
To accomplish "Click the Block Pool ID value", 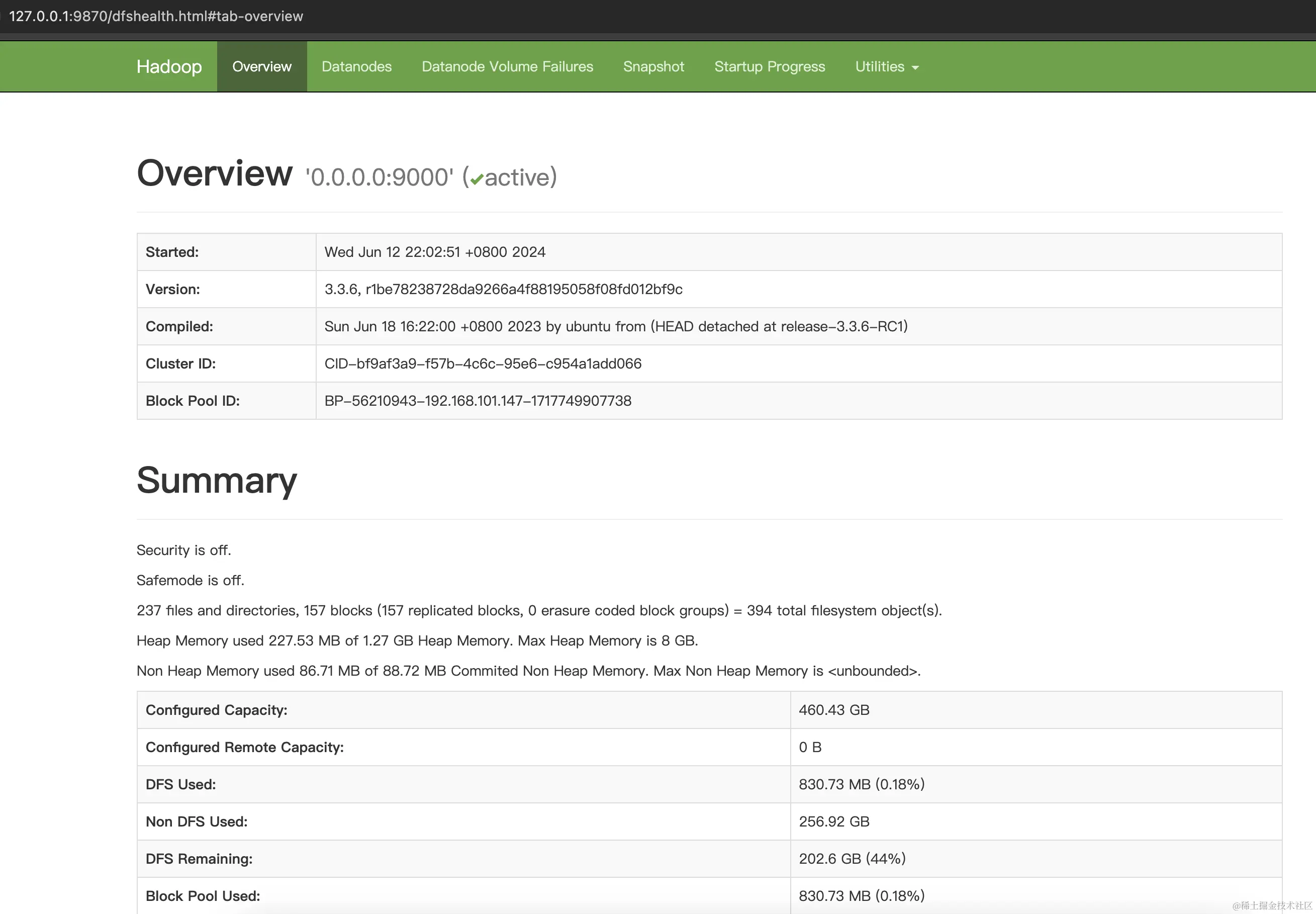I will coord(478,401).
